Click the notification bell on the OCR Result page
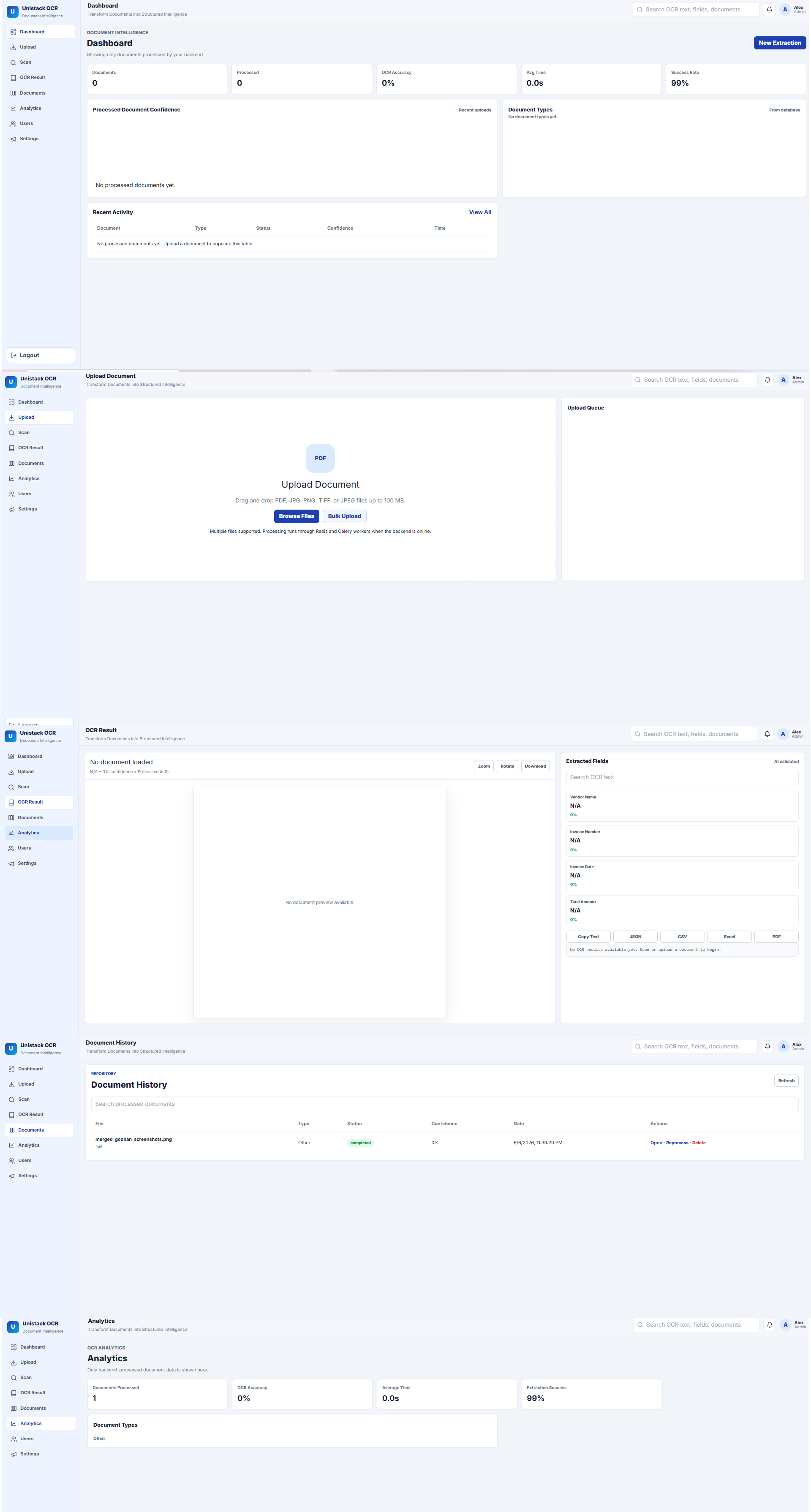The width and height of the screenshot is (811, 1512). click(x=766, y=734)
